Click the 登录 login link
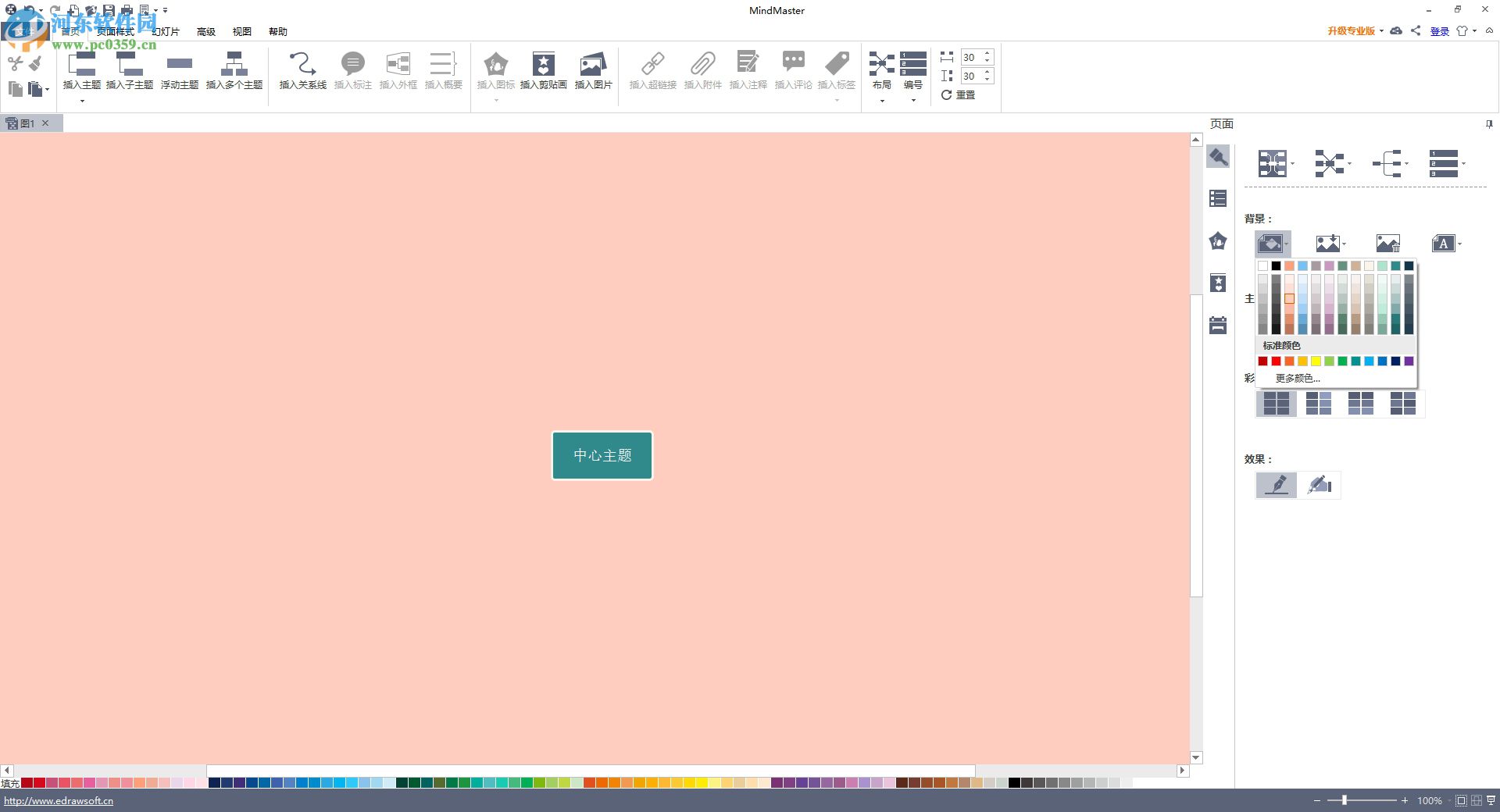 pyautogui.click(x=1440, y=31)
